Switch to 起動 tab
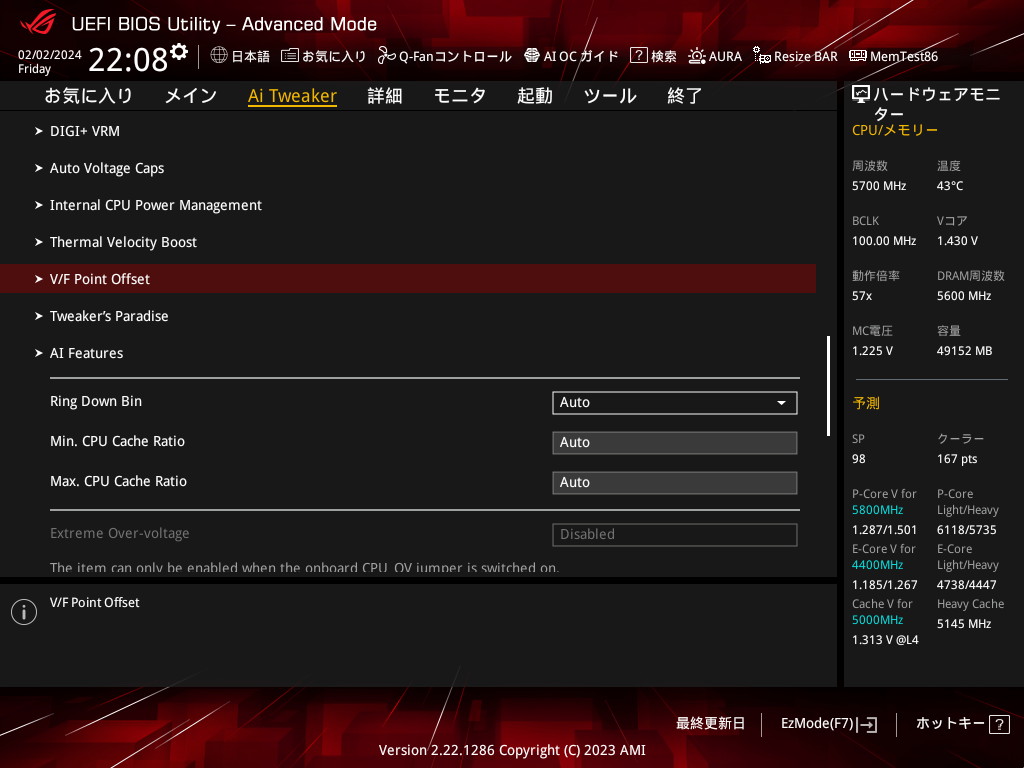 [x=535, y=96]
